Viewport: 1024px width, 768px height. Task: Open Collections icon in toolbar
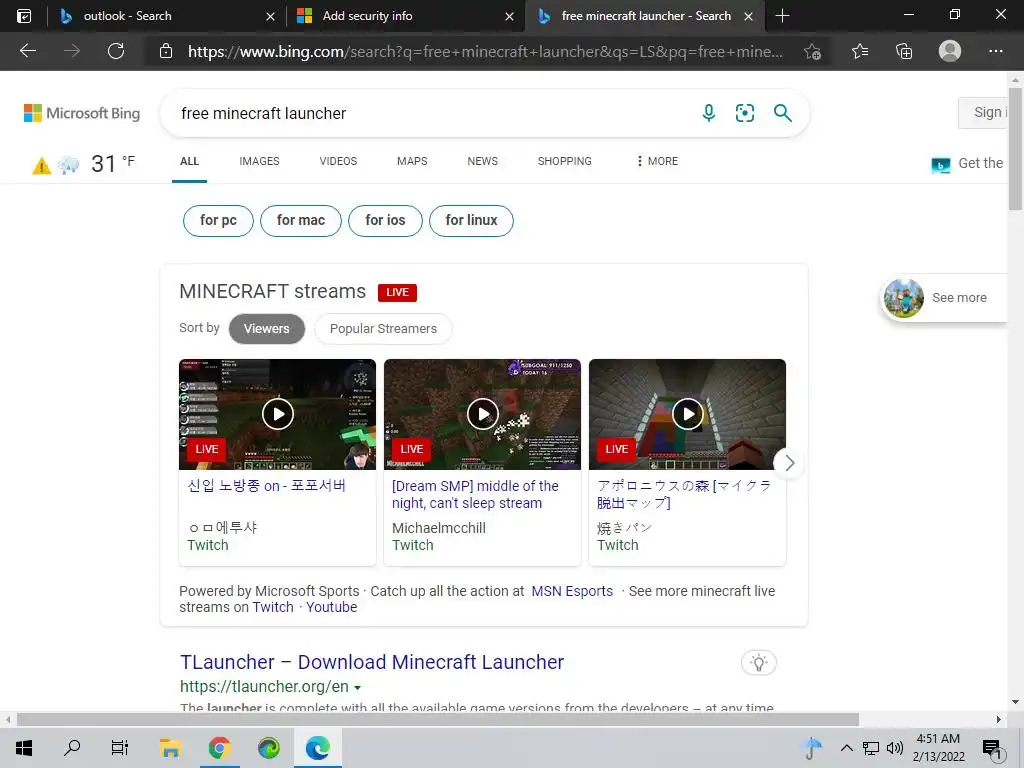click(x=904, y=51)
